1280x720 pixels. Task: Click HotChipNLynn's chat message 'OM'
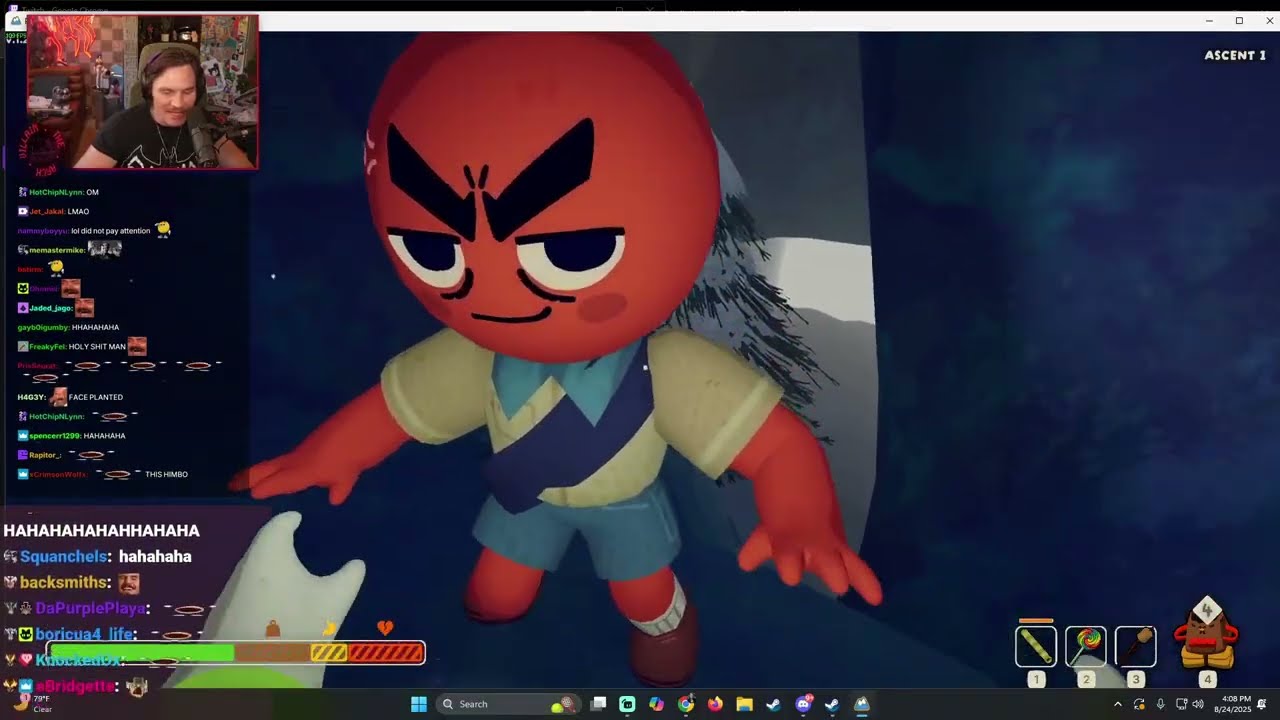92,192
